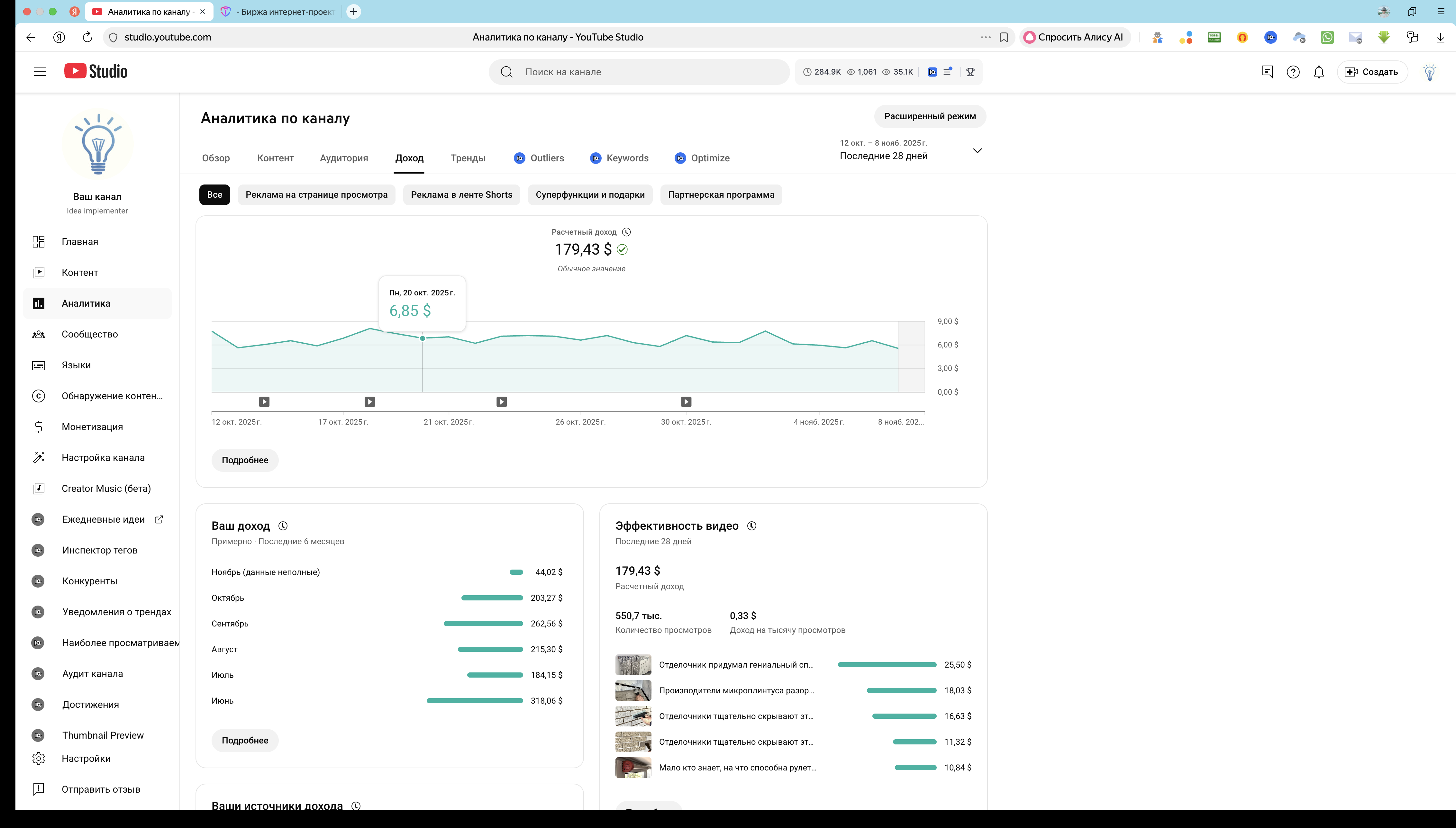
Task: Expand the Последние 28 дней date dropdown
Action: [x=977, y=151]
